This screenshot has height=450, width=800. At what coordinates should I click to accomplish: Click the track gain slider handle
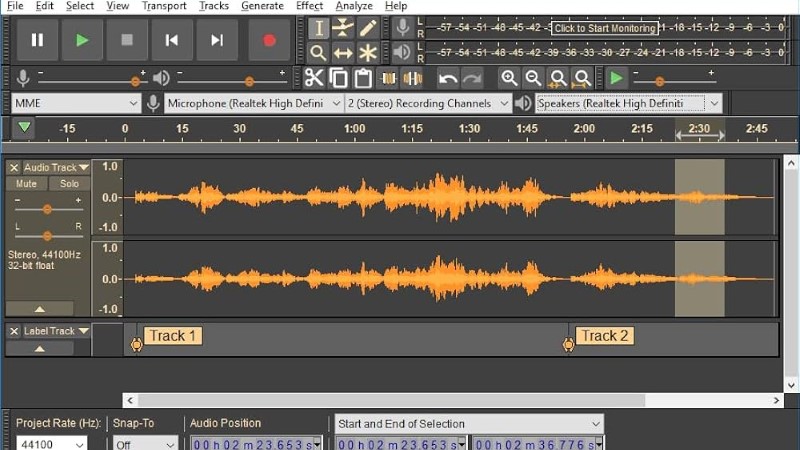point(47,209)
